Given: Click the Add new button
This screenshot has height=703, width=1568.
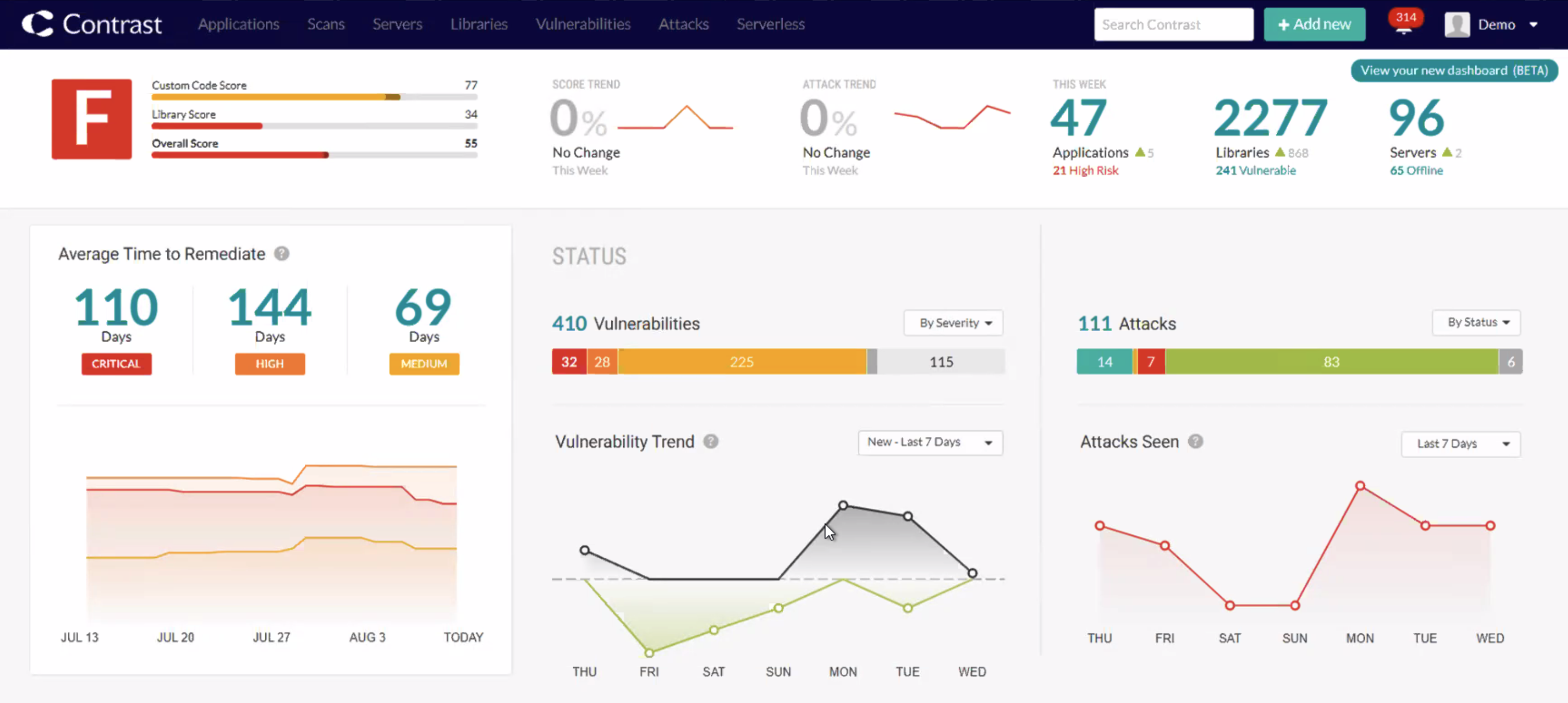Looking at the screenshot, I should (x=1315, y=24).
